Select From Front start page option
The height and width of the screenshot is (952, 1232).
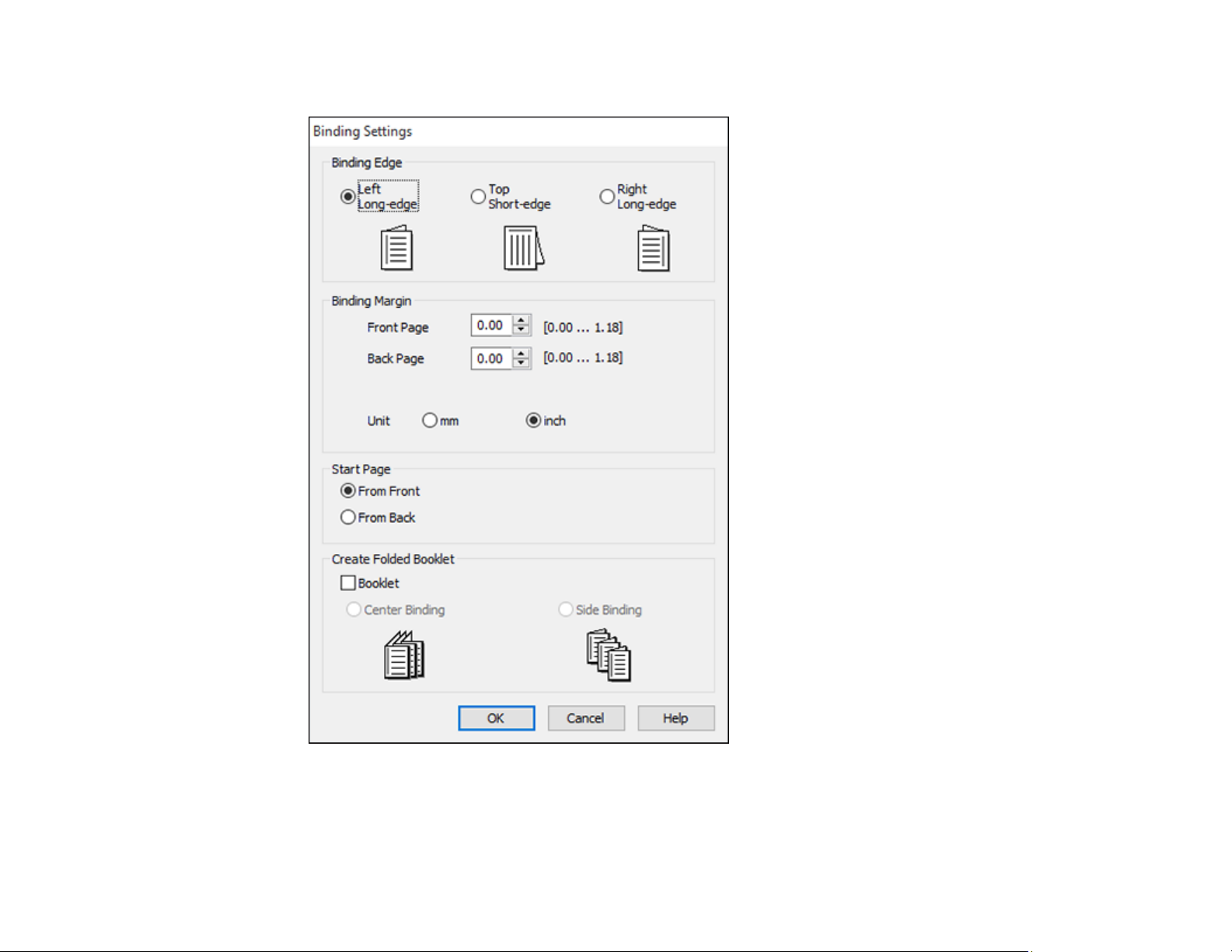pyautogui.click(x=348, y=491)
